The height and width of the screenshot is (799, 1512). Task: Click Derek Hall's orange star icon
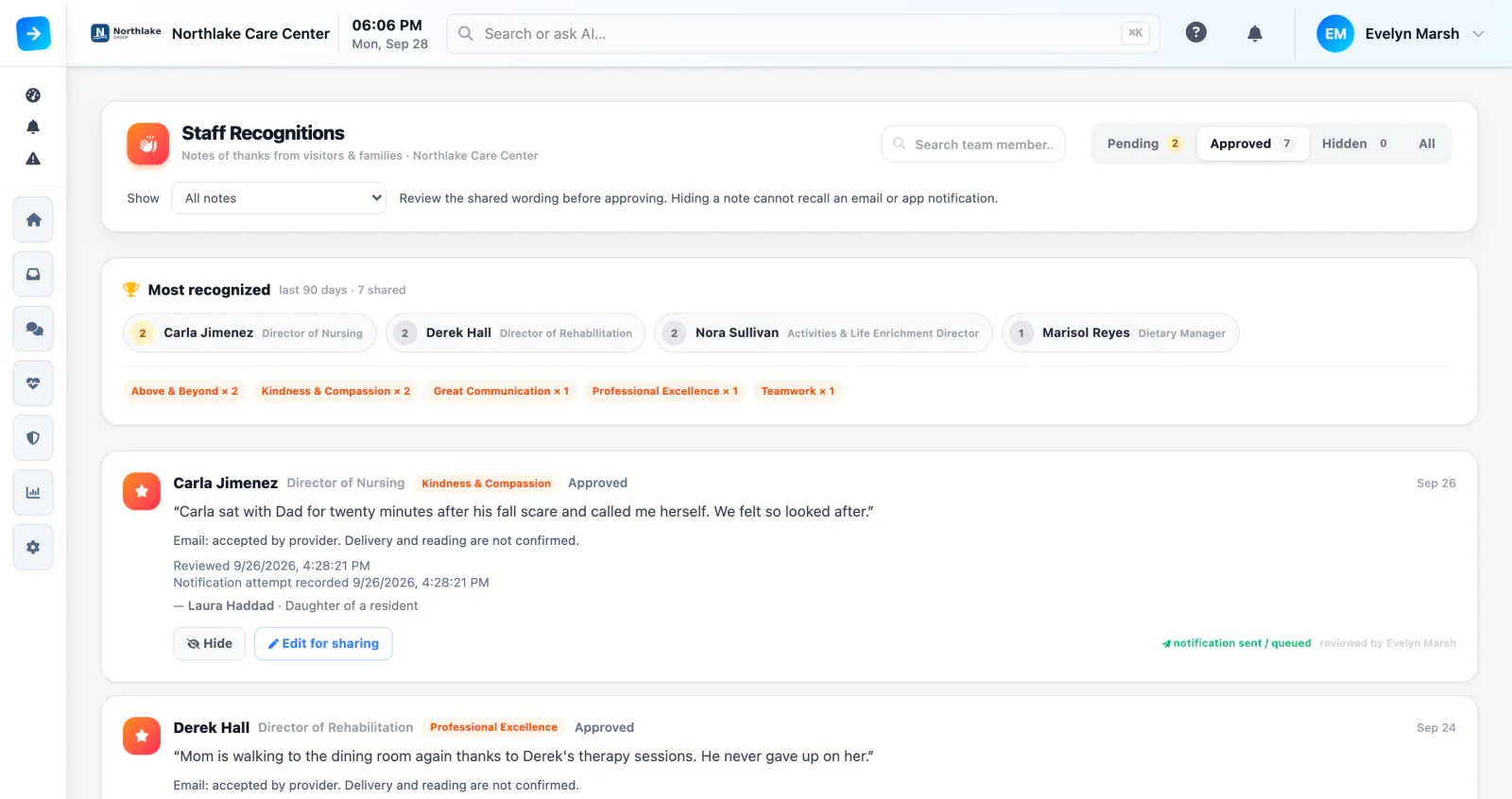coord(142,736)
